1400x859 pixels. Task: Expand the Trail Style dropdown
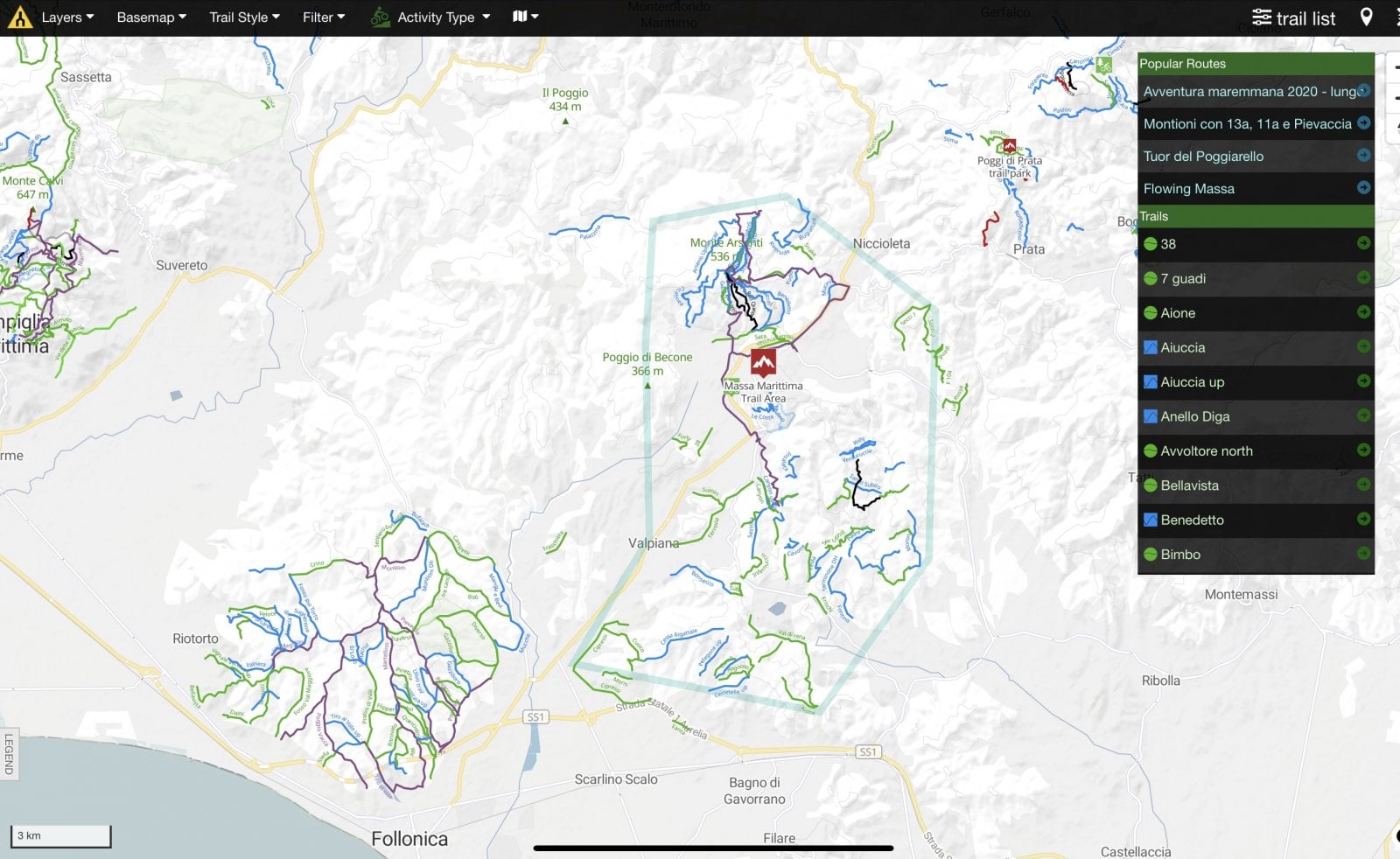pos(244,17)
